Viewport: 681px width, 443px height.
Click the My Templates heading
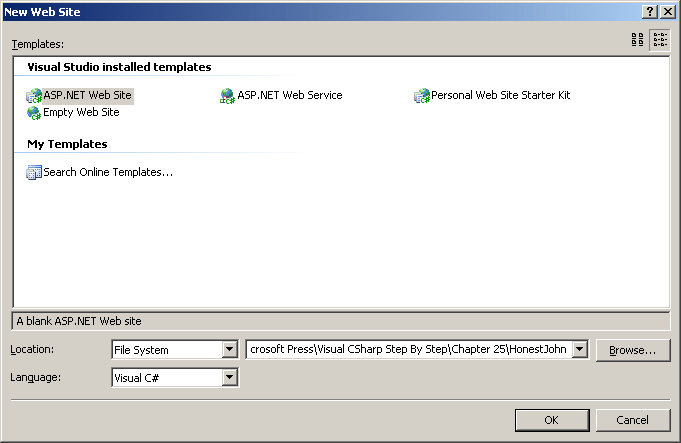coord(67,144)
